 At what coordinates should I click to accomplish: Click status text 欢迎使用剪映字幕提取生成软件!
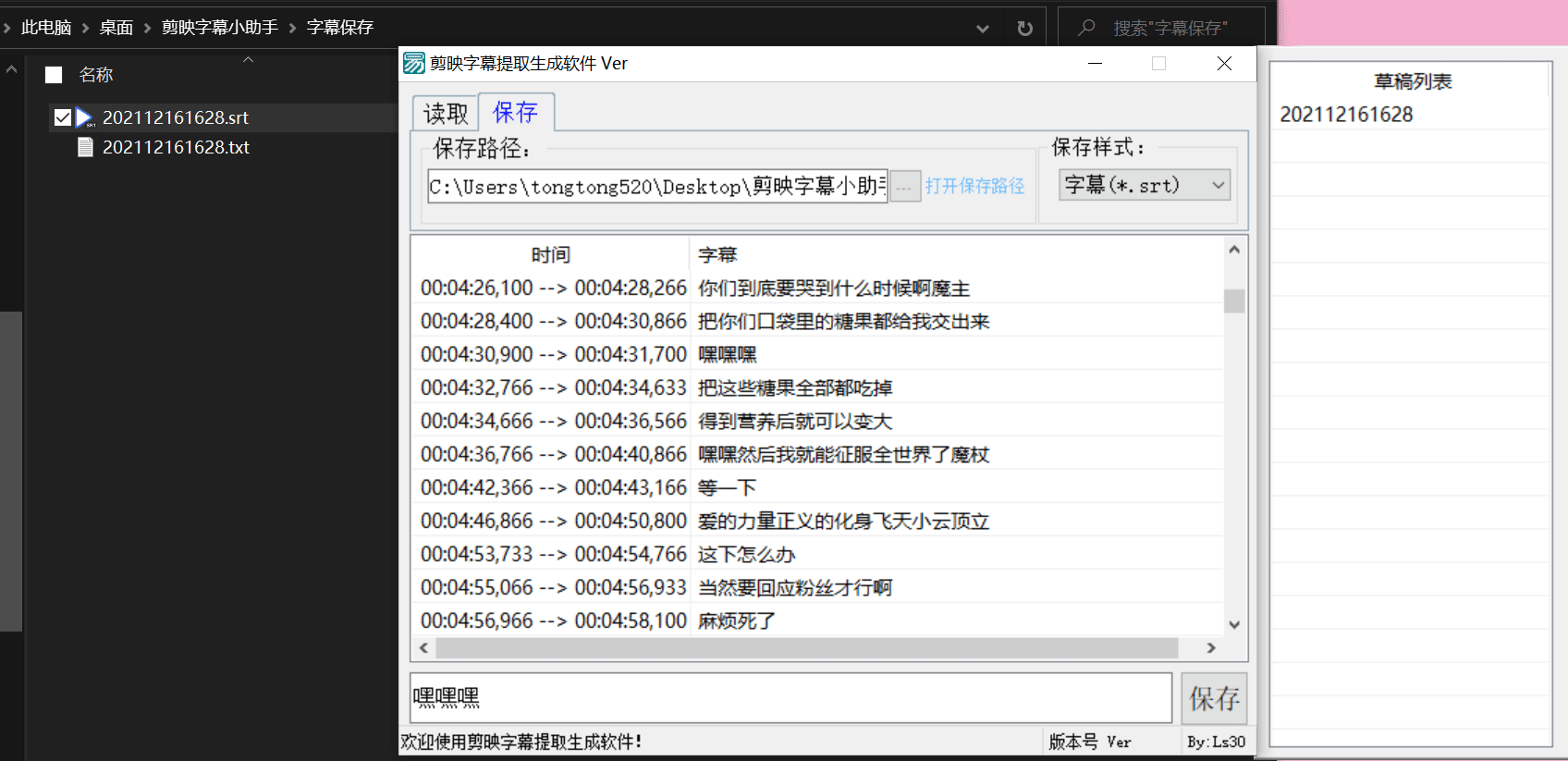tap(521, 742)
